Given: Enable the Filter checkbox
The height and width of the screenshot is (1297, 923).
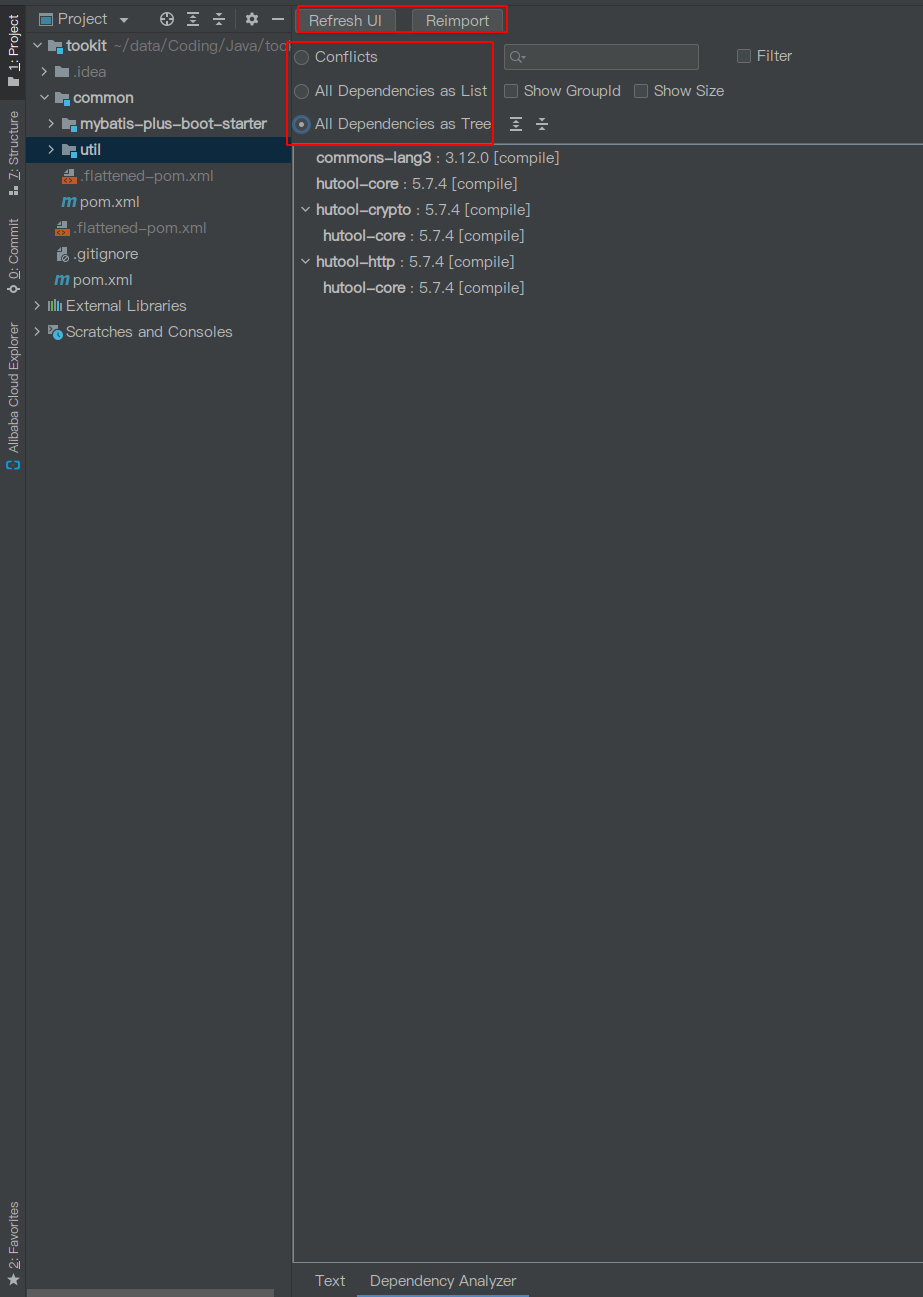Looking at the screenshot, I should (x=744, y=57).
